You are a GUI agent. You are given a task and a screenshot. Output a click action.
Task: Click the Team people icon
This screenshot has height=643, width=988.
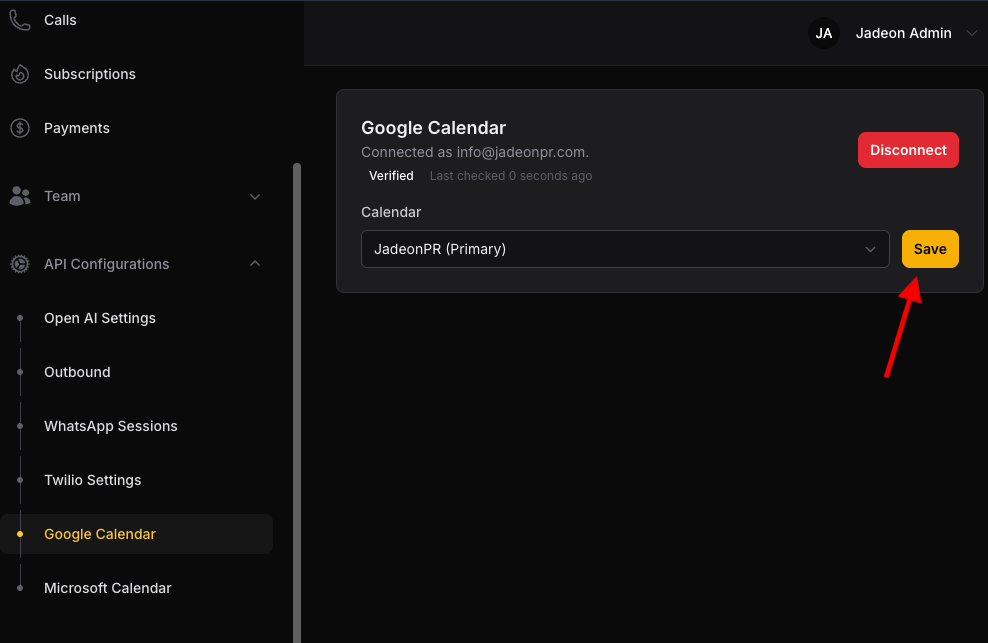[x=20, y=196]
